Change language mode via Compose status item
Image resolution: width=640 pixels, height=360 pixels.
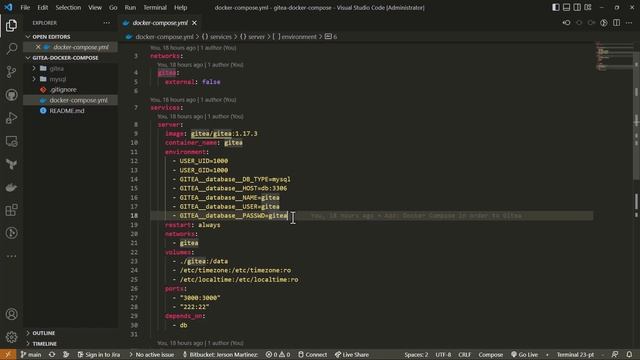coord(490,354)
